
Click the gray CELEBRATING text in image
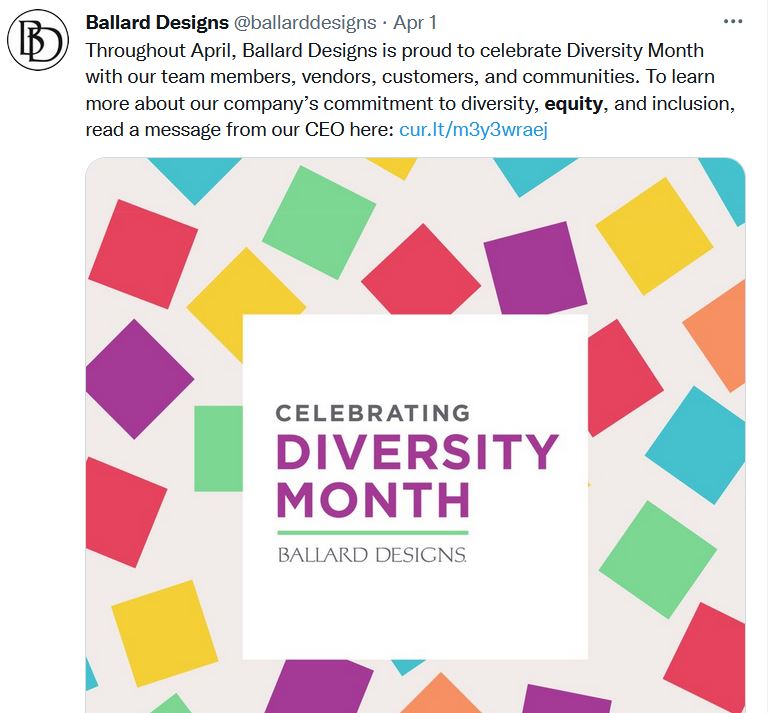coord(372,412)
